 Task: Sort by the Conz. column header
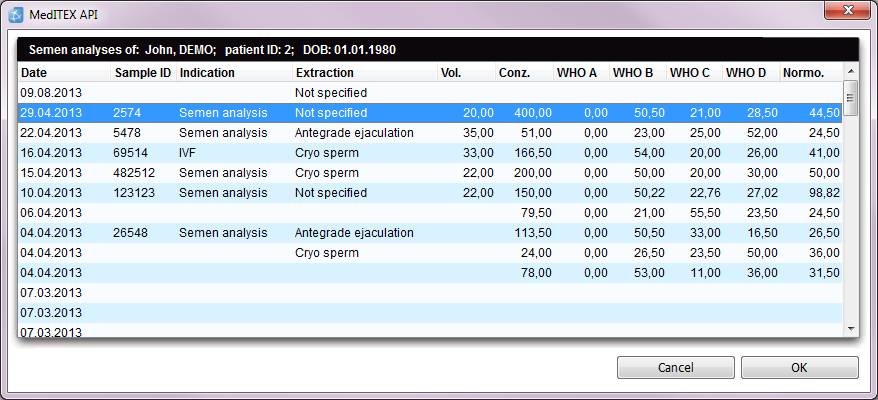coord(524,73)
